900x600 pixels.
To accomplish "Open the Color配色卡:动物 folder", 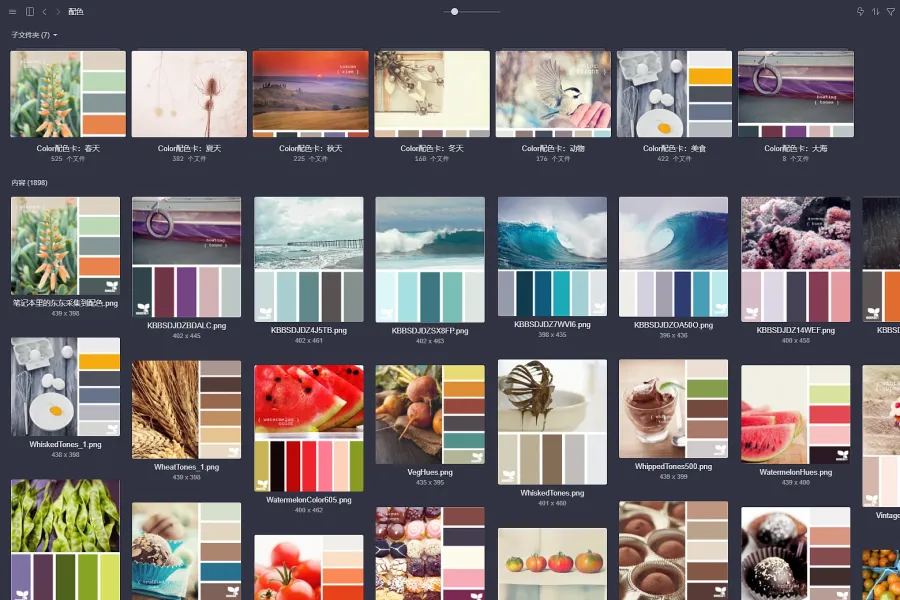I will 553,94.
